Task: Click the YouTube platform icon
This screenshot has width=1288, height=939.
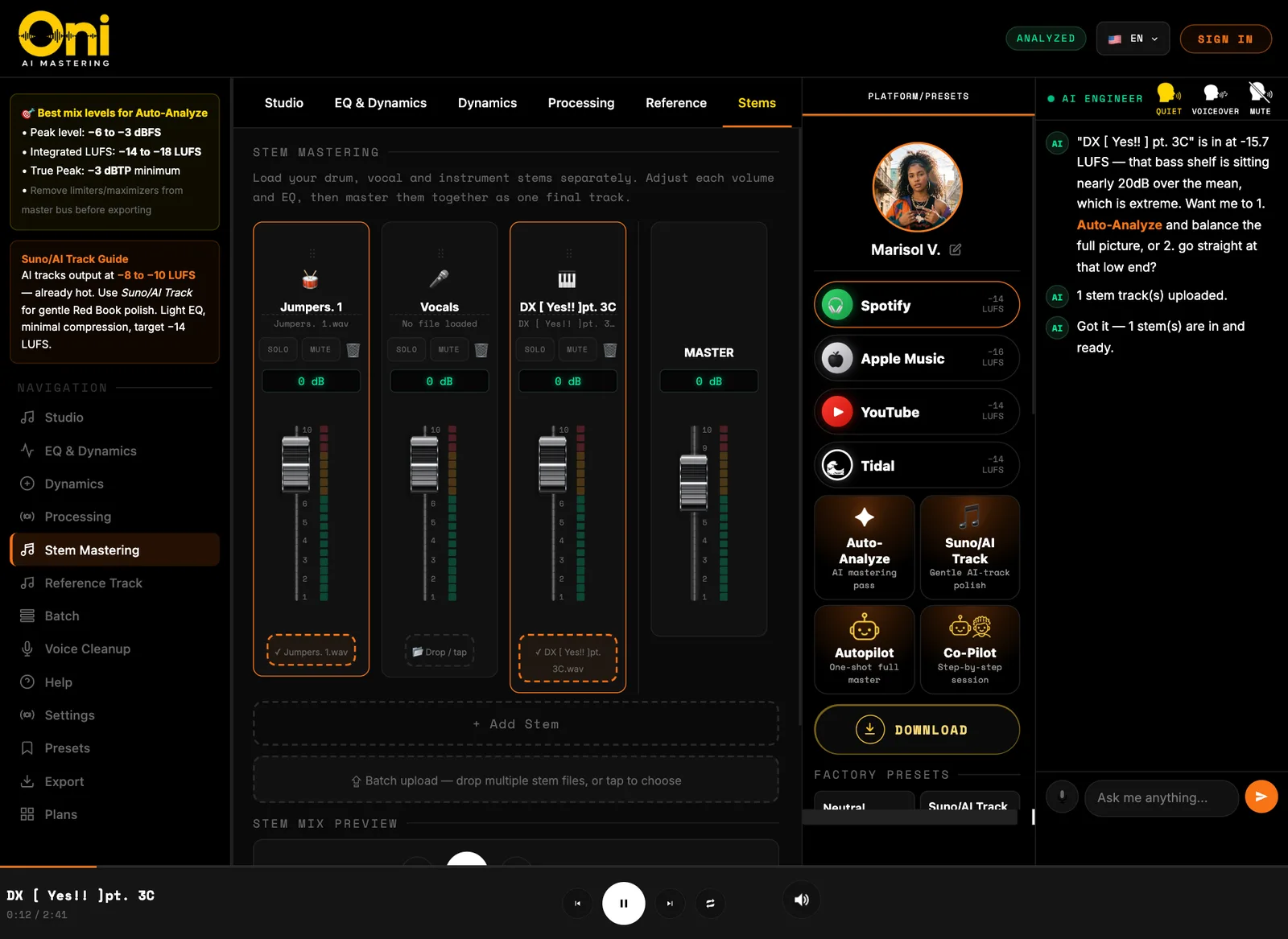Action: (x=837, y=412)
